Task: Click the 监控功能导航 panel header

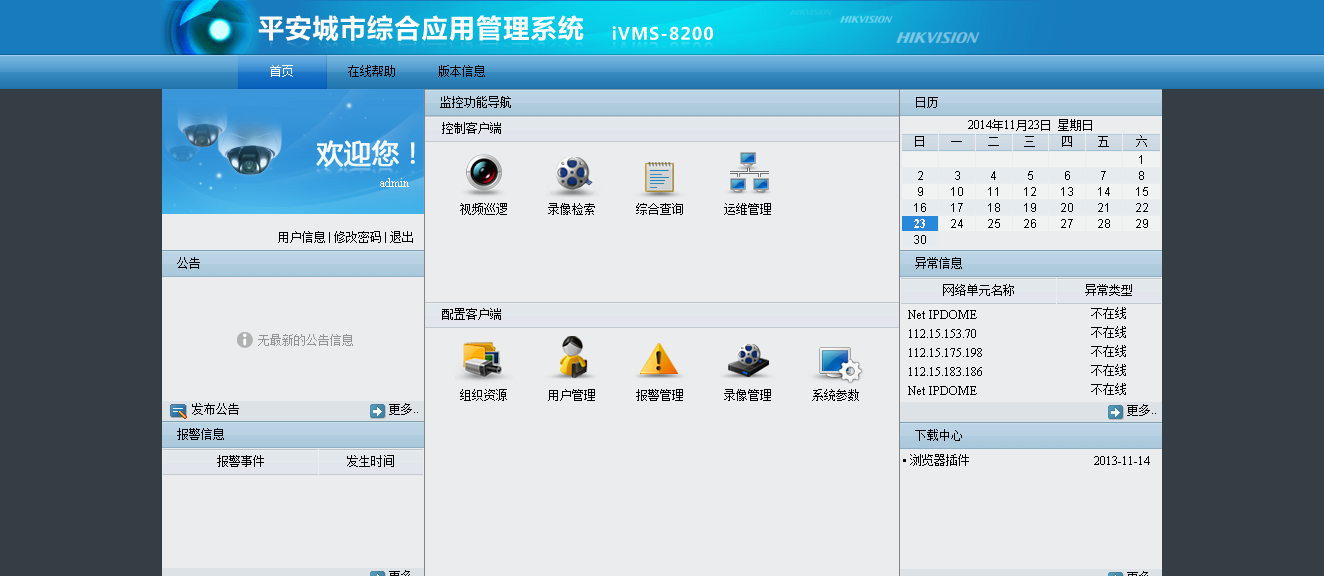Action: point(662,102)
